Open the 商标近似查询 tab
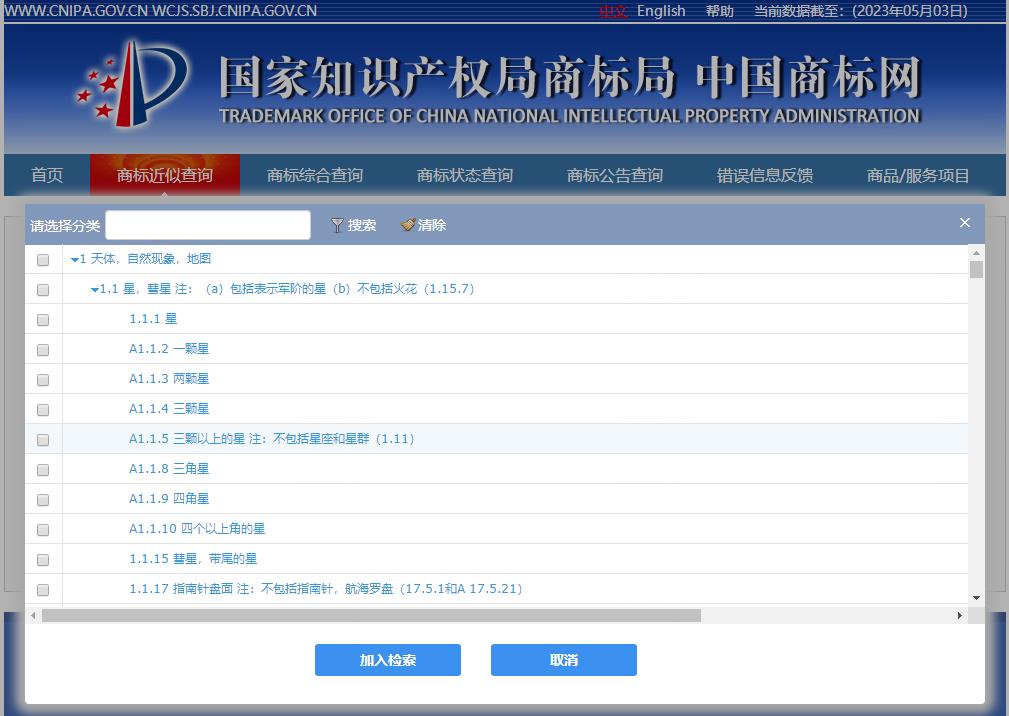Viewport: 1009px width, 716px height. point(165,175)
